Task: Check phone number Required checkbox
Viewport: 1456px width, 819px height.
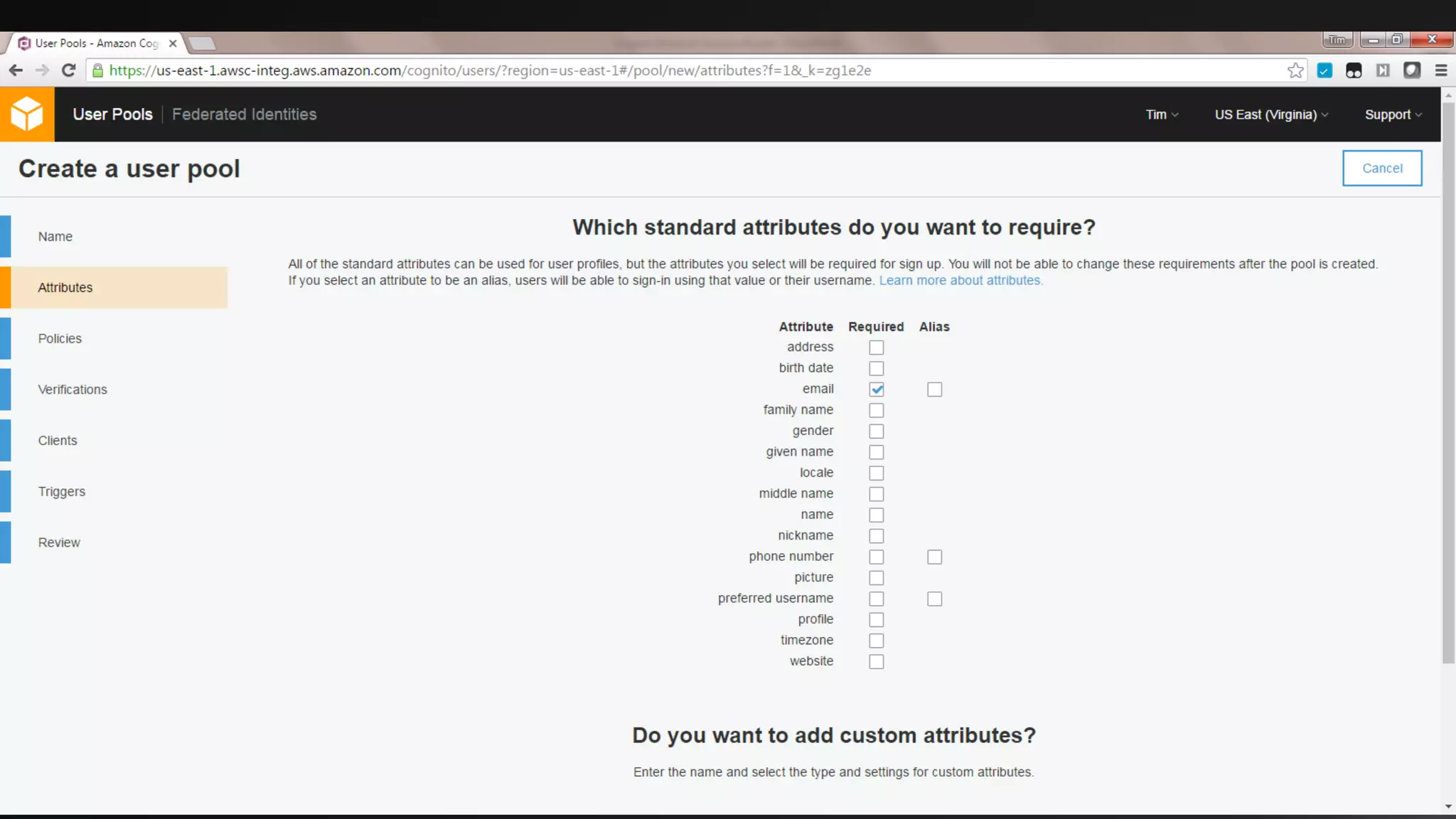Action: [x=876, y=557]
